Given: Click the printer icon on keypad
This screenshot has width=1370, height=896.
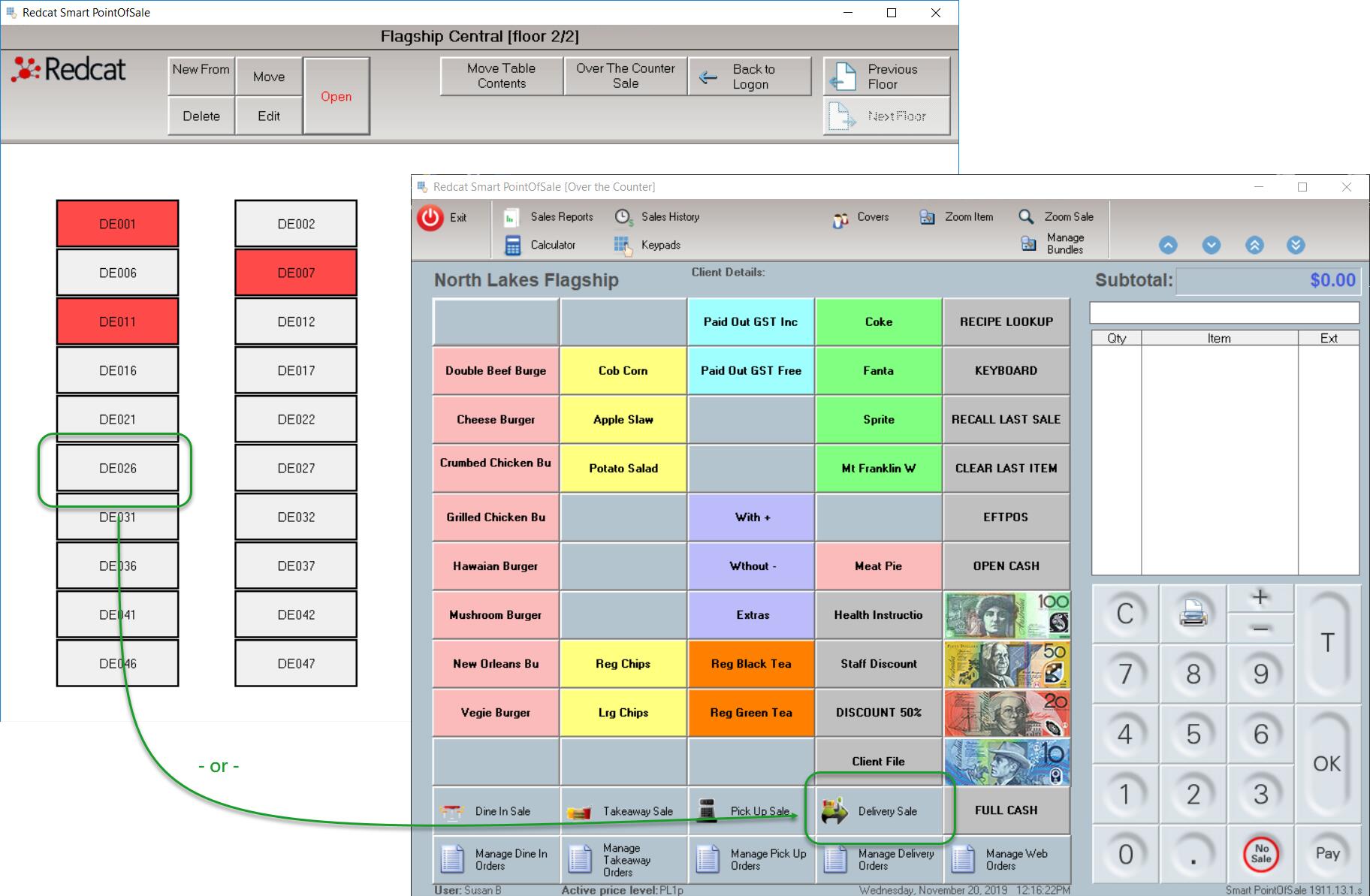Looking at the screenshot, I should [1193, 614].
